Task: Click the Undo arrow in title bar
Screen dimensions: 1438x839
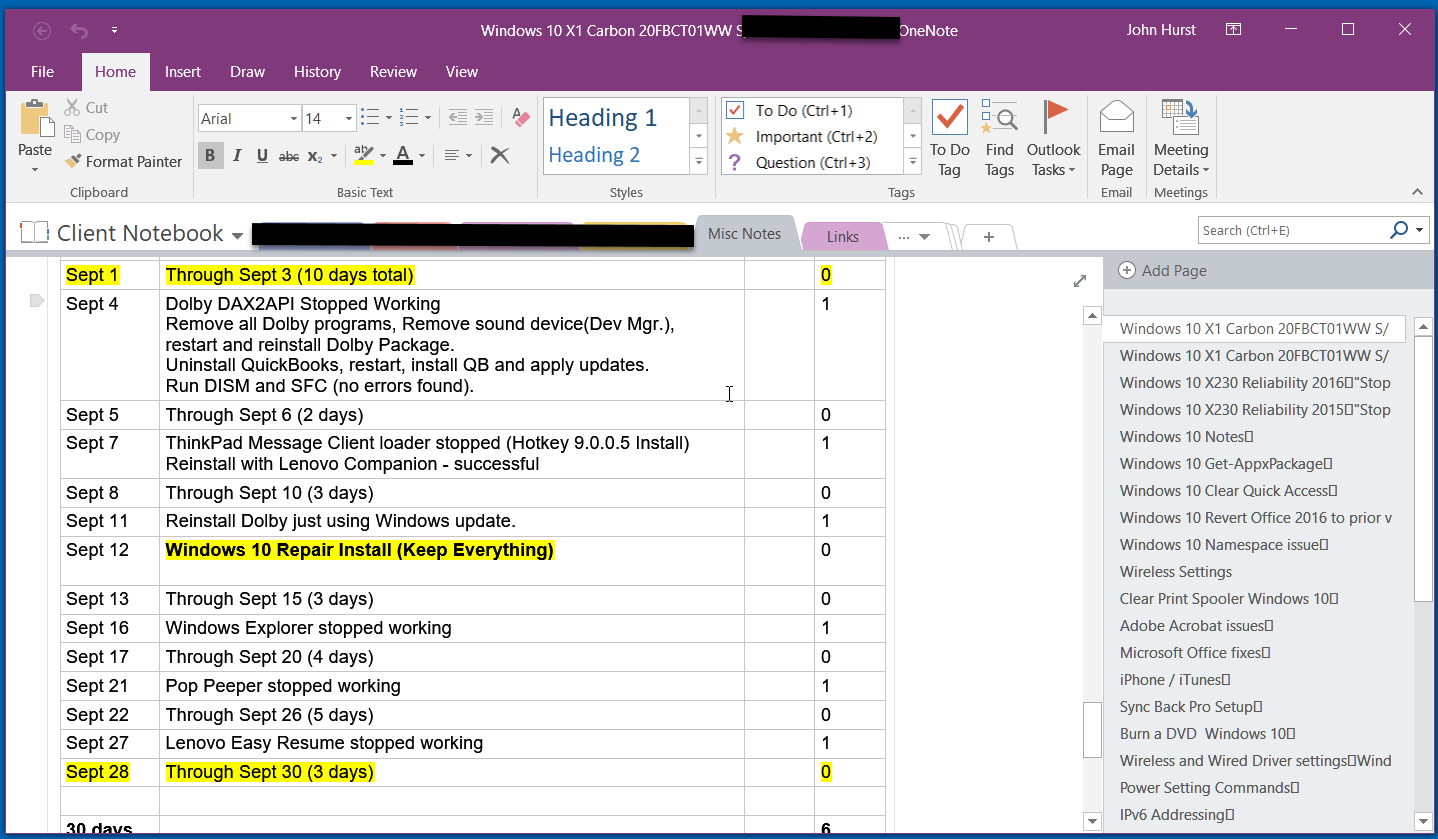Action: 79,30
